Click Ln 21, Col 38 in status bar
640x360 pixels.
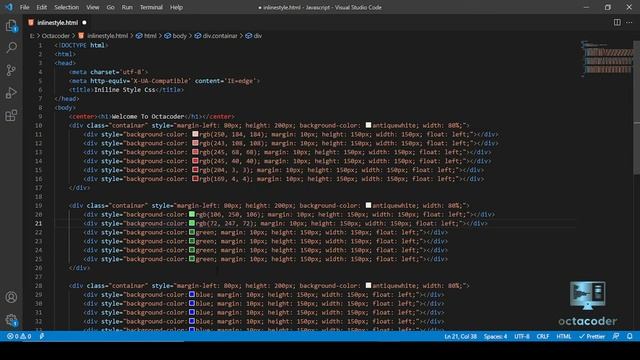coord(460,336)
